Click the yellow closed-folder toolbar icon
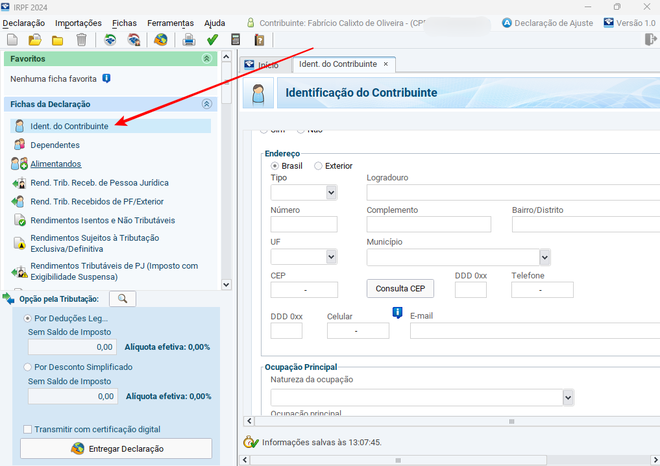660x466 pixels. 57,40
